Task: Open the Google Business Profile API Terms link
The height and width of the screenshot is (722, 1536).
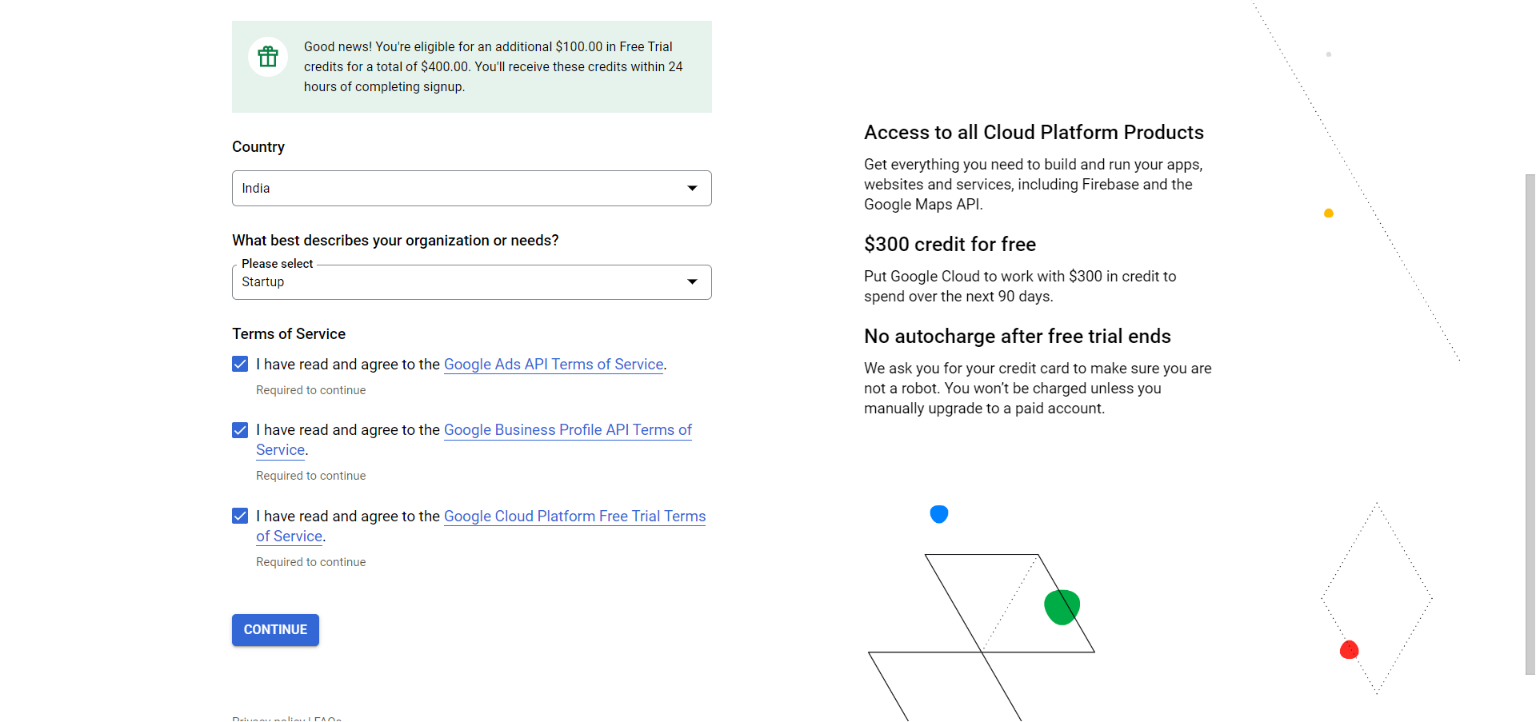Action: [568, 430]
